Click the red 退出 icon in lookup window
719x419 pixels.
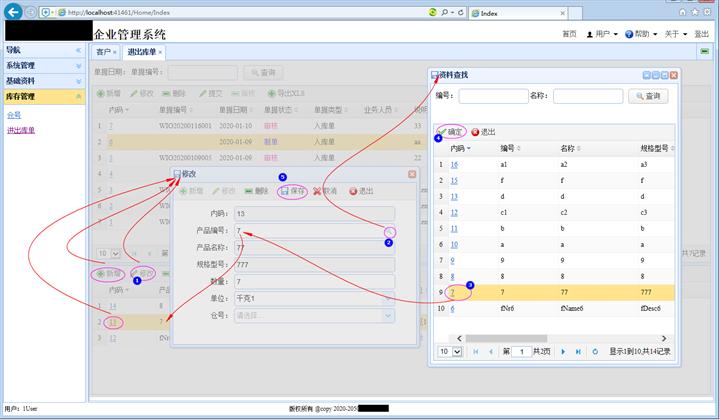(x=475, y=132)
